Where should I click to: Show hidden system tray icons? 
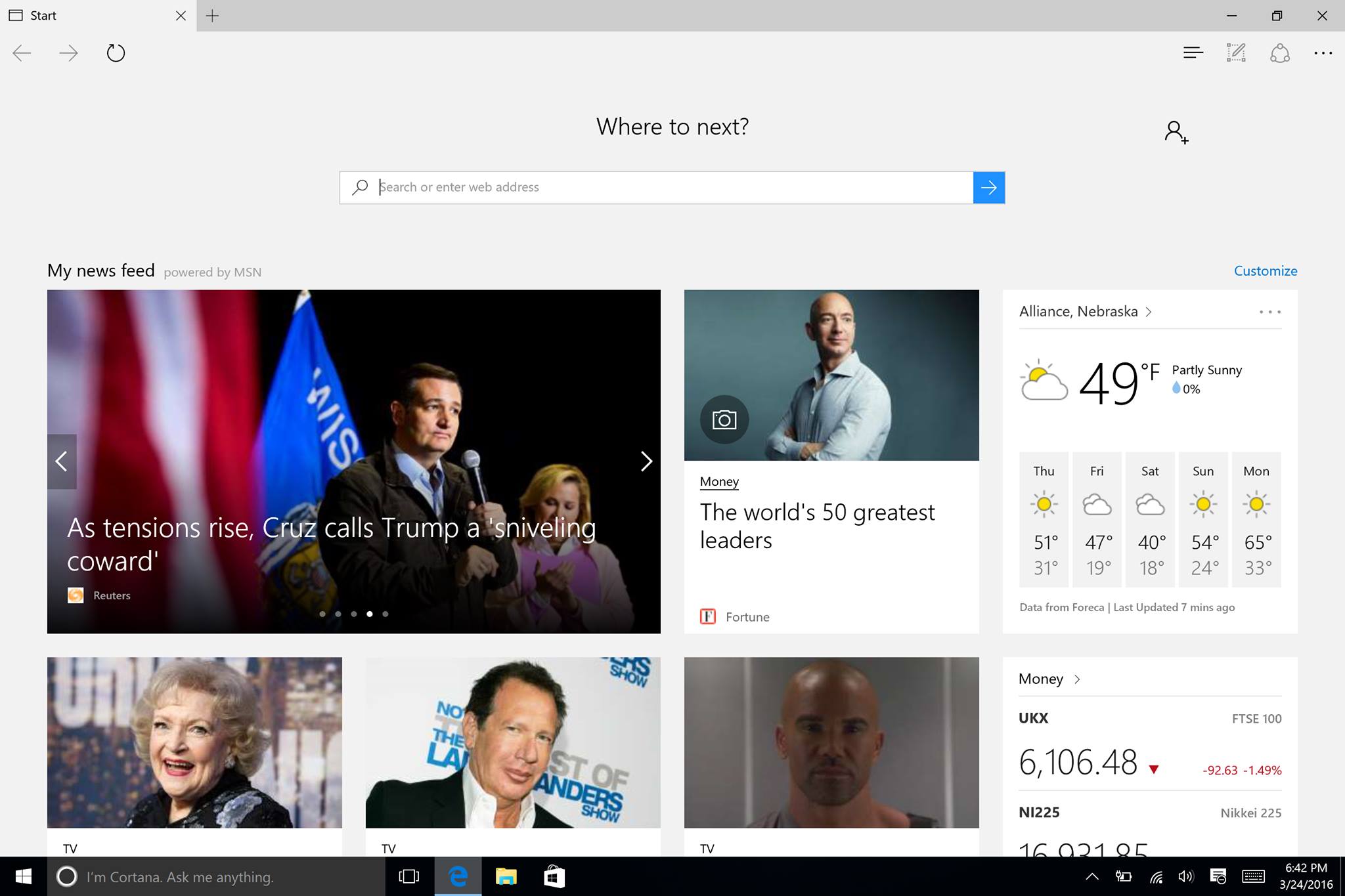click(x=1091, y=876)
